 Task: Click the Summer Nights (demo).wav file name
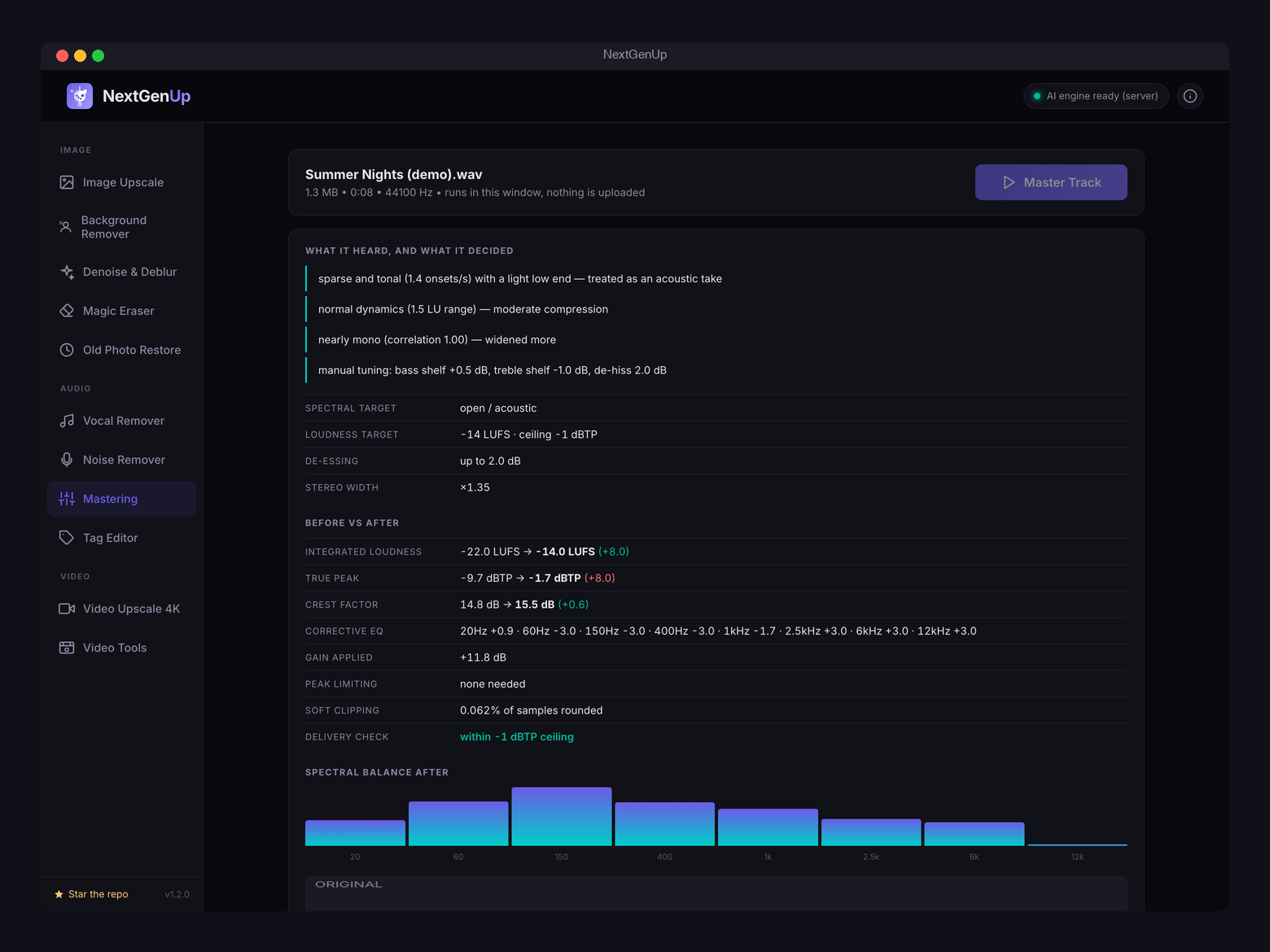[x=394, y=174]
